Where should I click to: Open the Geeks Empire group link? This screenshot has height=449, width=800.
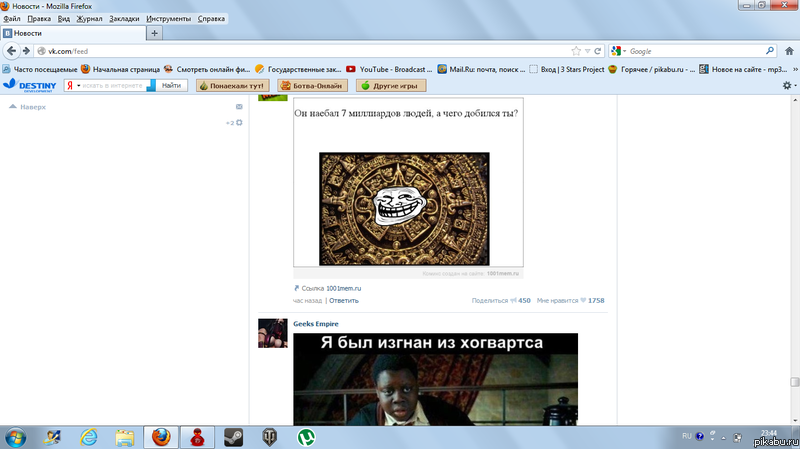(315, 323)
